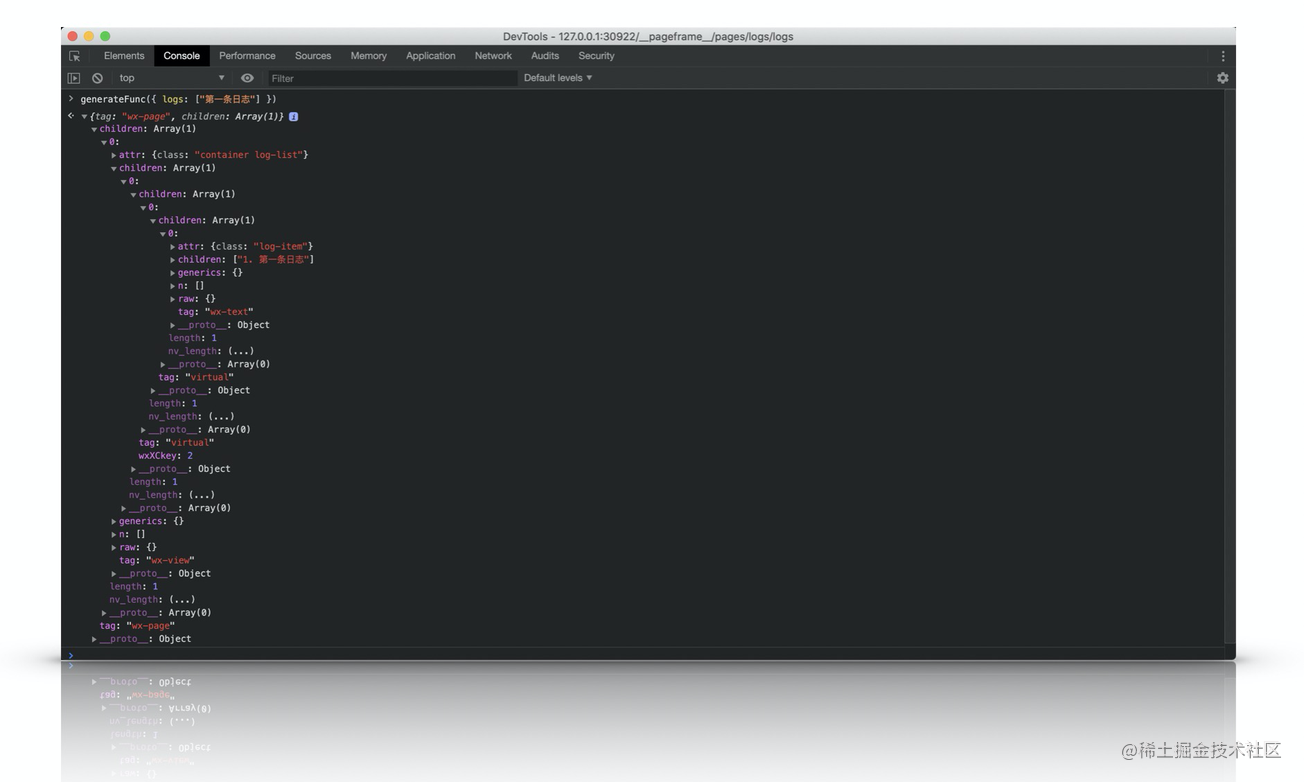This screenshot has width=1304, height=782.
Task: Open the Application tab
Action: point(430,56)
